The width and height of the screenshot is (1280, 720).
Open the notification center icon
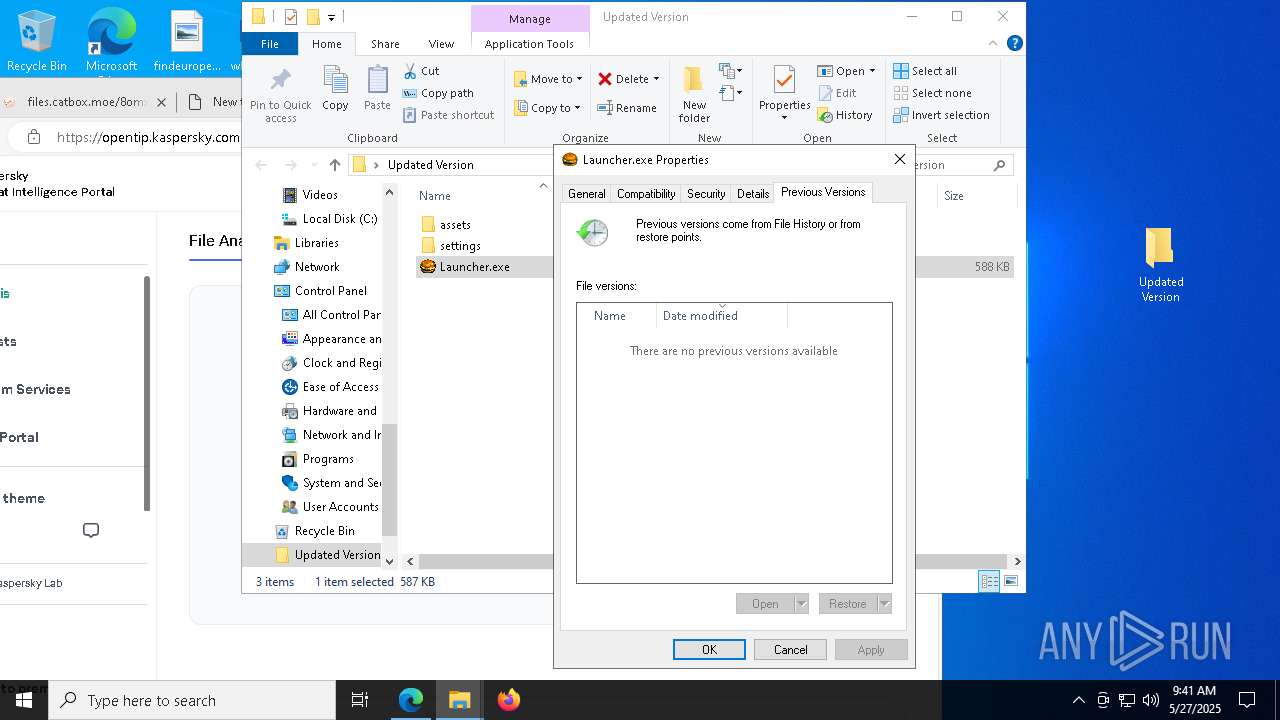[x=1247, y=700]
